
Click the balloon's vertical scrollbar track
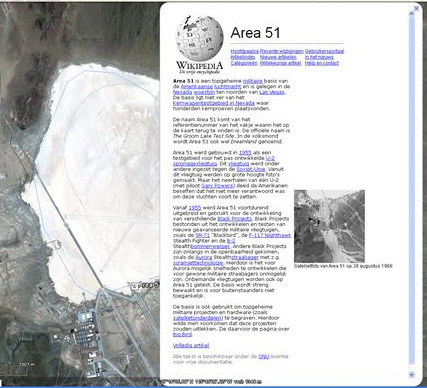click(x=412, y=193)
